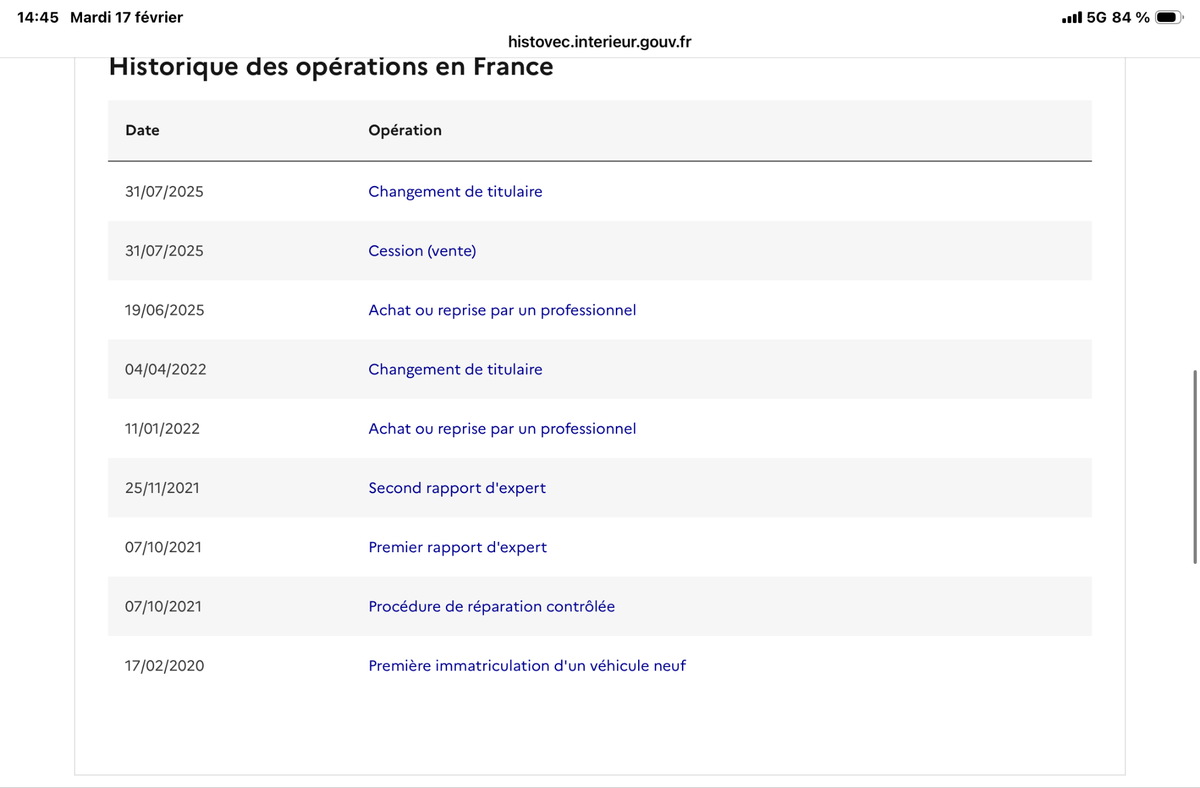Select the date 04/04/2022
Viewport: 1200px width, 788px height.
(x=166, y=369)
